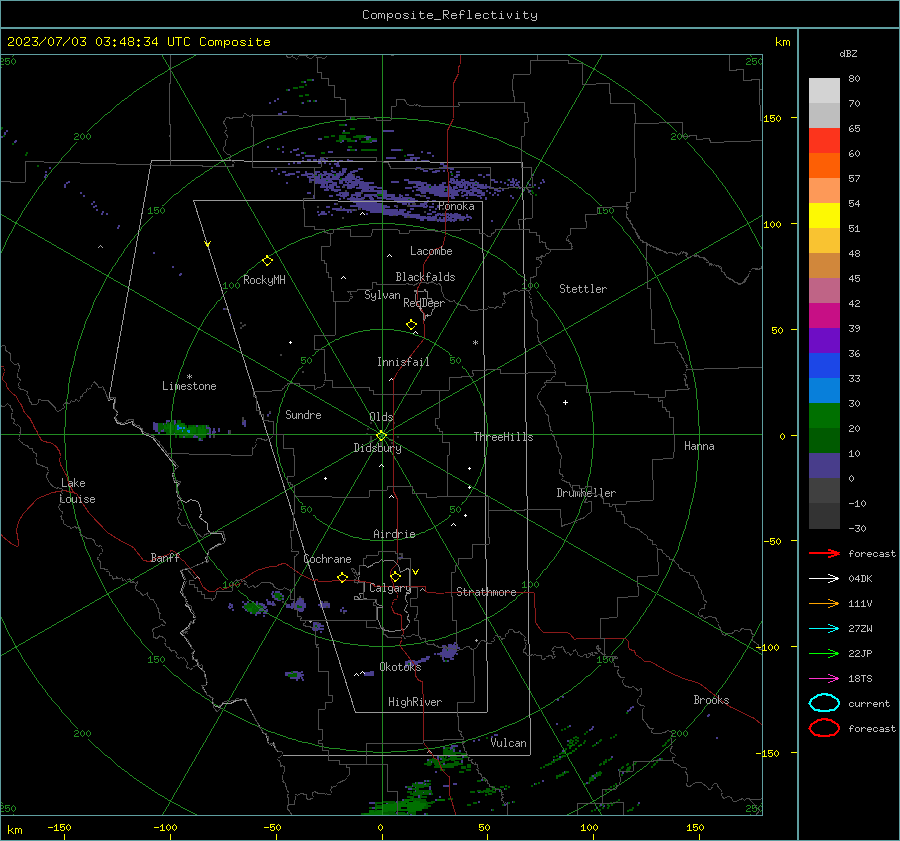The width and height of the screenshot is (900, 841).
Task: Click the 80 dBZ light gray swatch
Action: pos(824,90)
